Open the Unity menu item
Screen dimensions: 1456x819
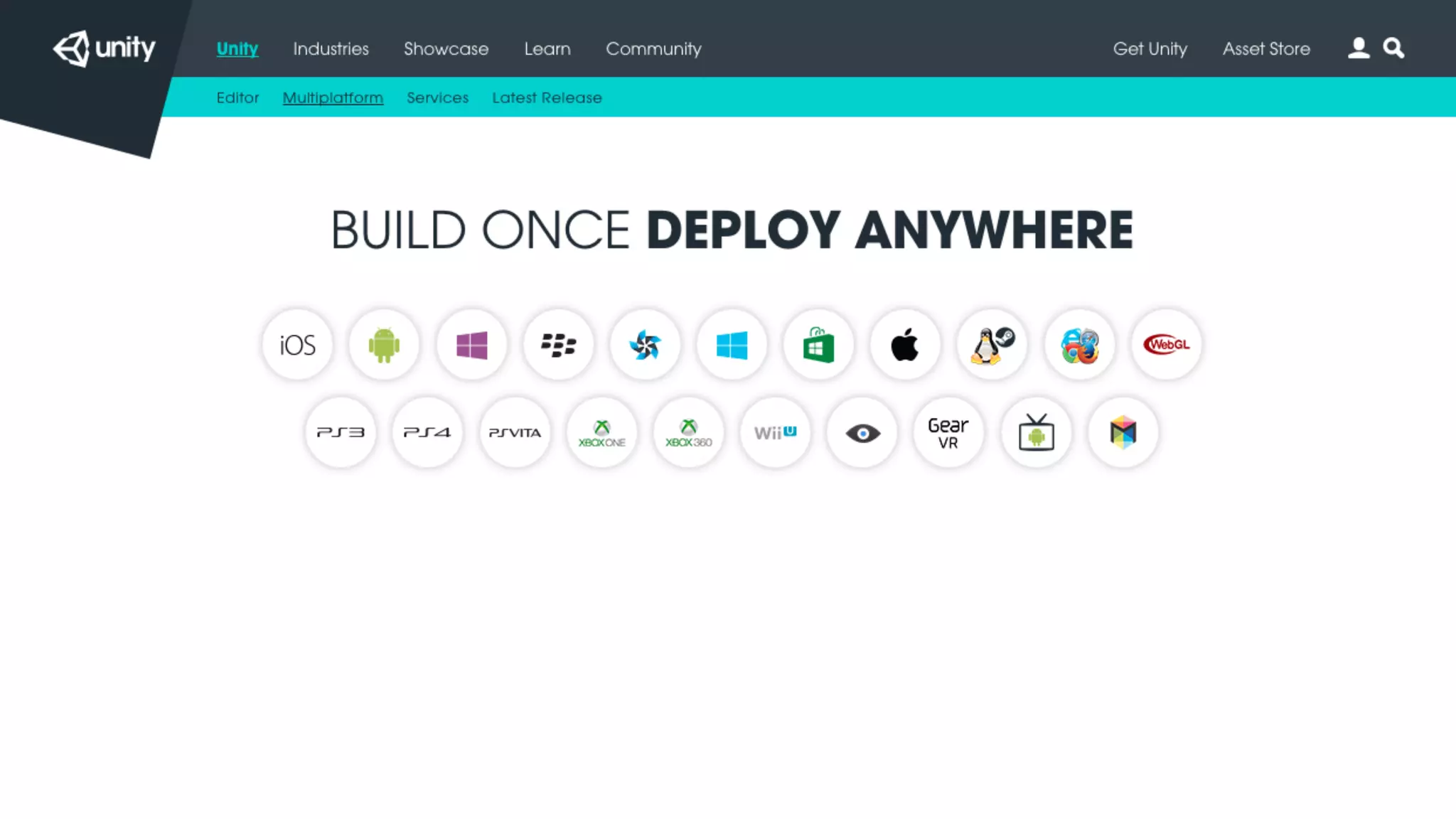[237, 48]
